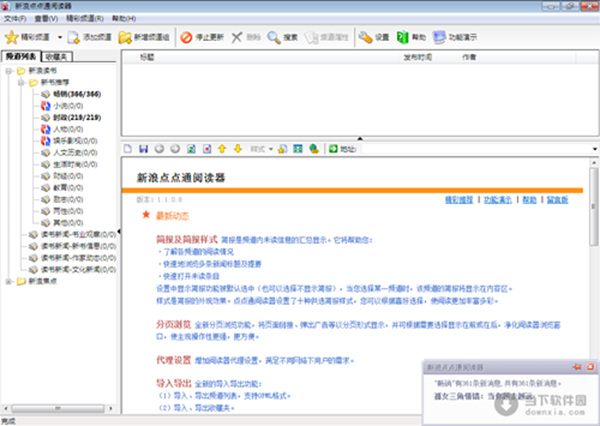The image size is (600, 426).
Task: Close the notification popup with red X
Action: (x=590, y=367)
